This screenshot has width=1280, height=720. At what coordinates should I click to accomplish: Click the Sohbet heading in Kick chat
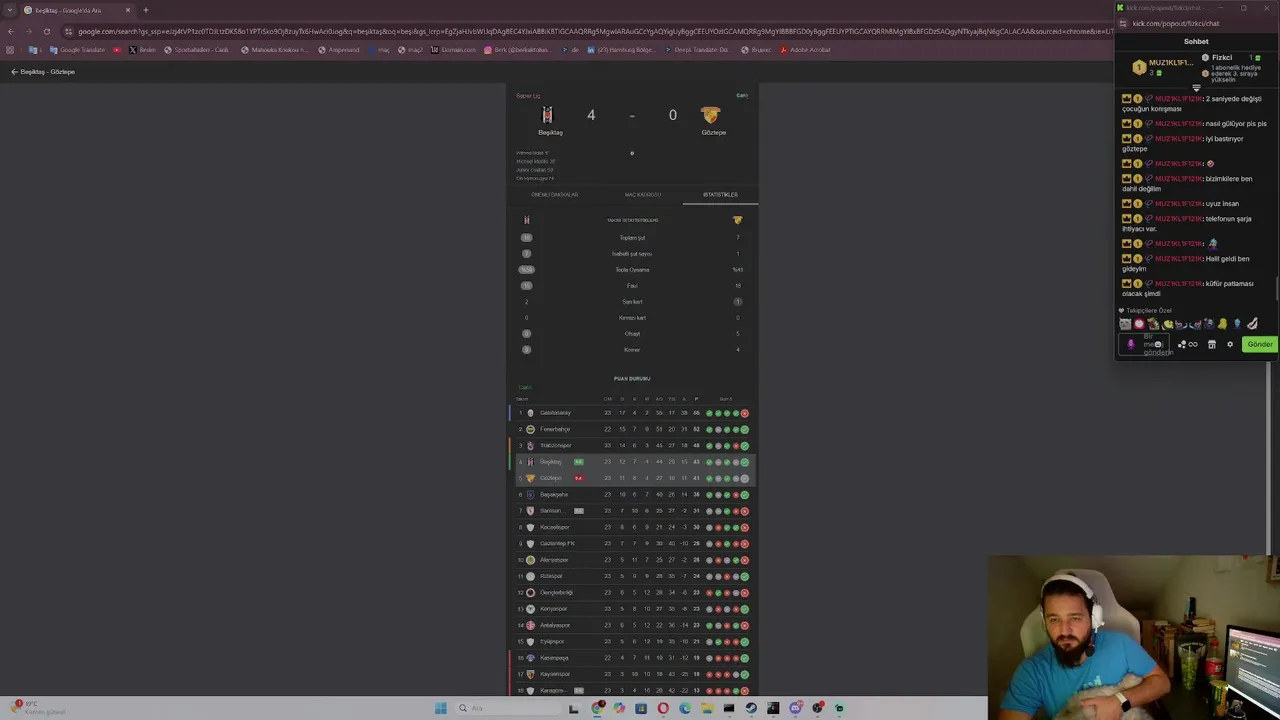pyautogui.click(x=1196, y=42)
